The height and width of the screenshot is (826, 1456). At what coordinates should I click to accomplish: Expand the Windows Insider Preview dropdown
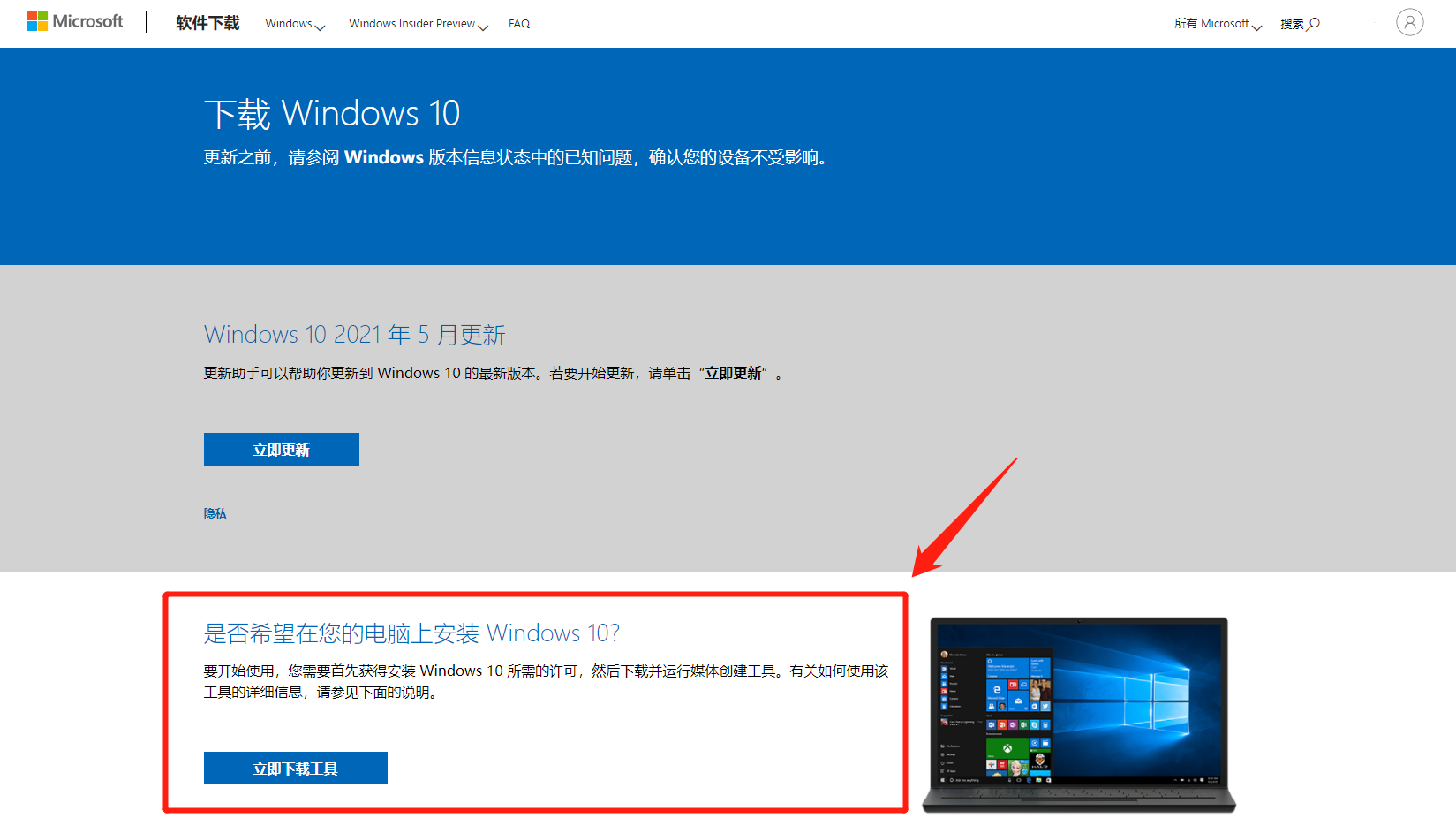point(419,24)
